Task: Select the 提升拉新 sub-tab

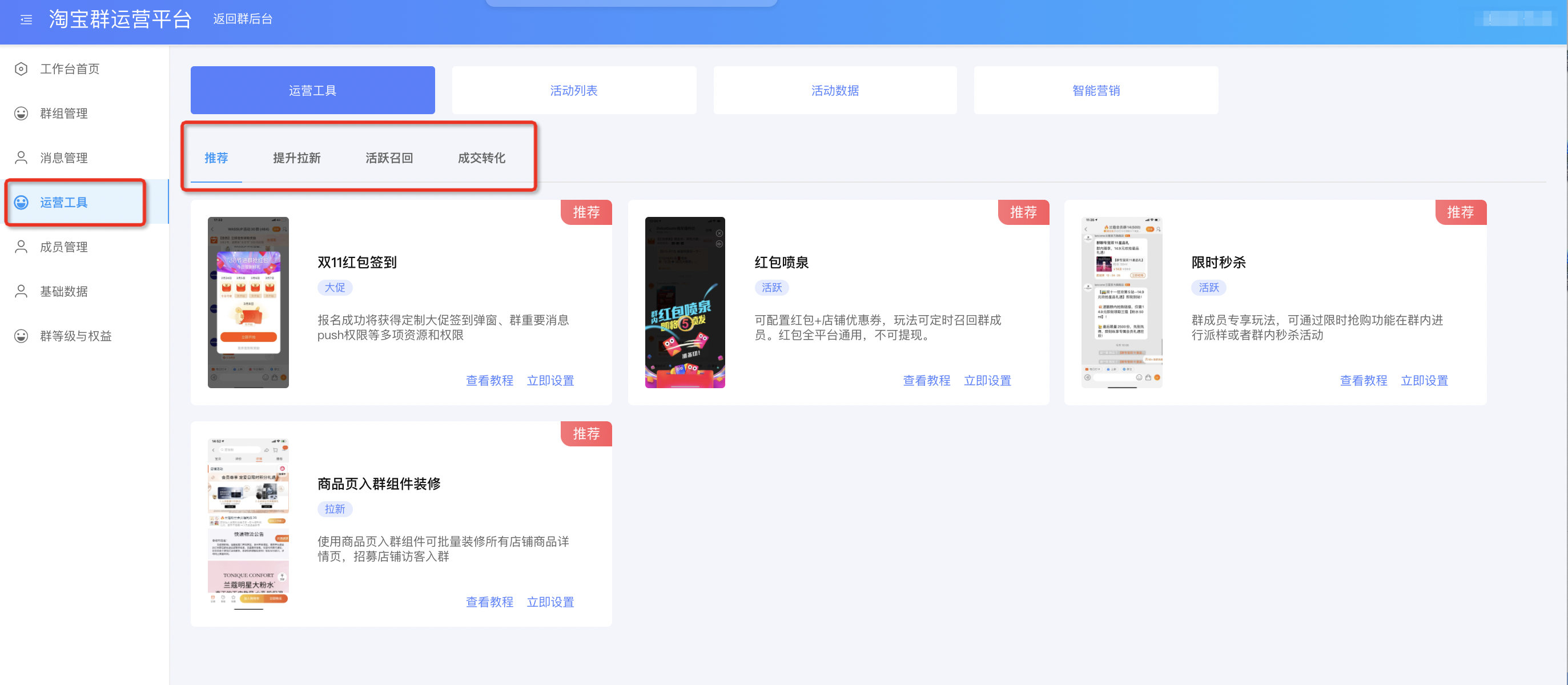Action: pos(296,158)
